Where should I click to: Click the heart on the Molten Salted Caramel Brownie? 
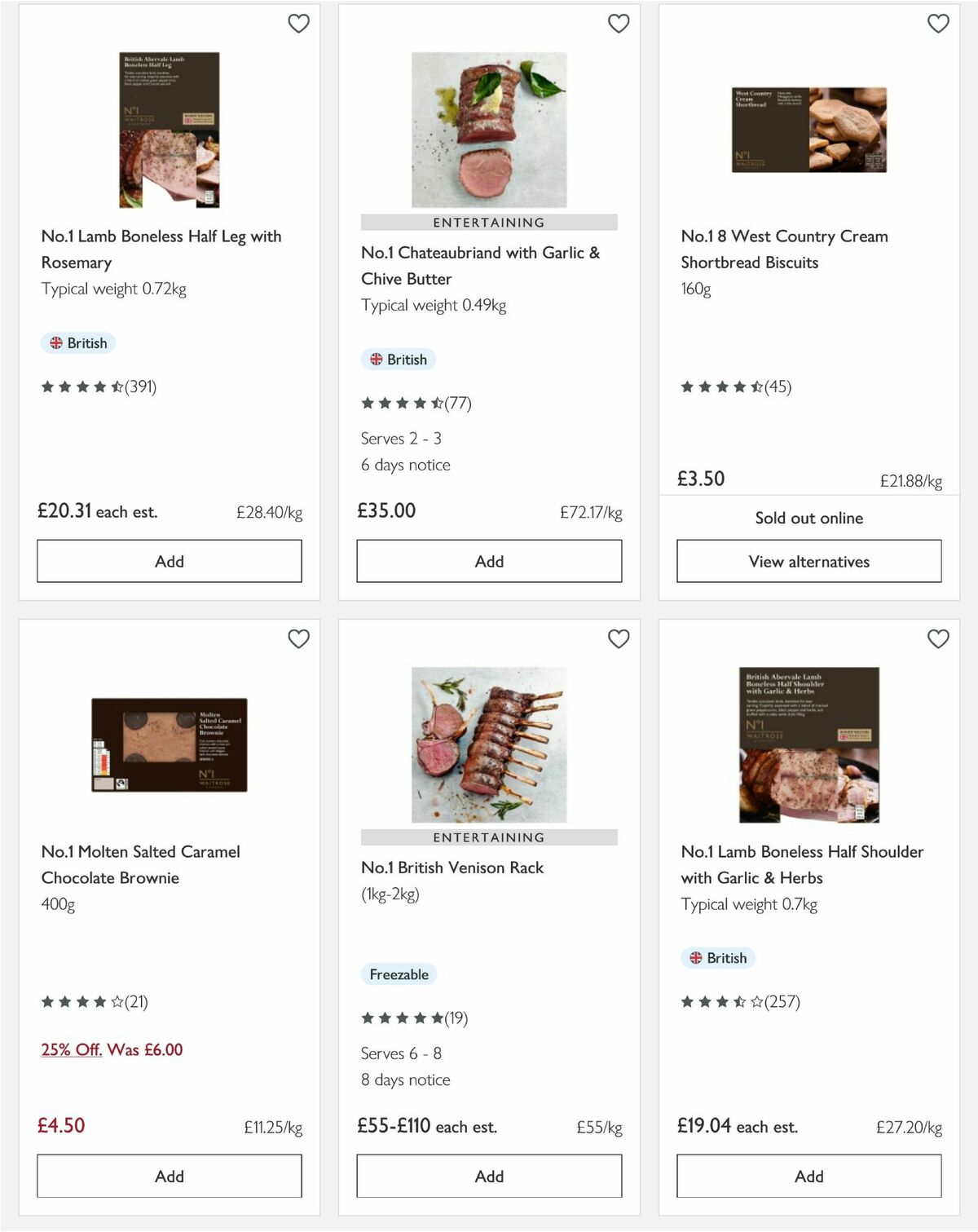(298, 639)
